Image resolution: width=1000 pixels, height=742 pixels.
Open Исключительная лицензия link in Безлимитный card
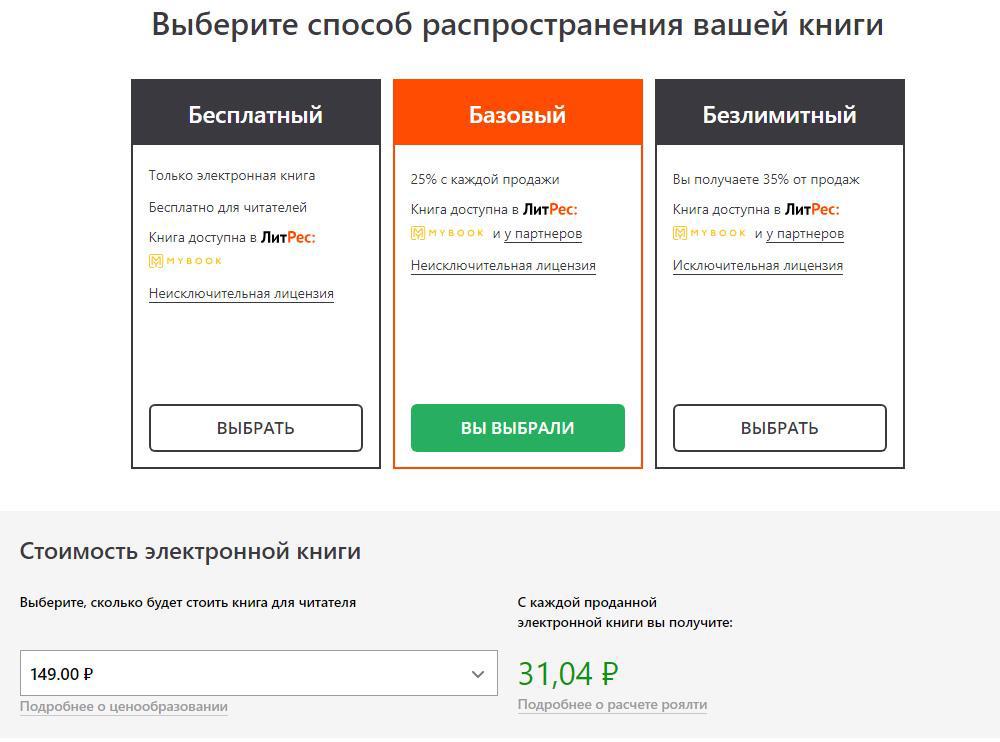[758, 266]
